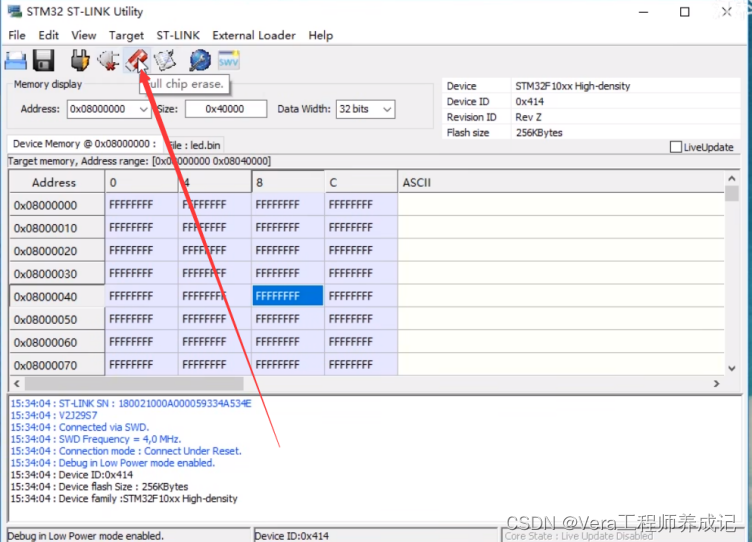Click the Size input field 0x40000
This screenshot has width=752, height=542.
226,109
